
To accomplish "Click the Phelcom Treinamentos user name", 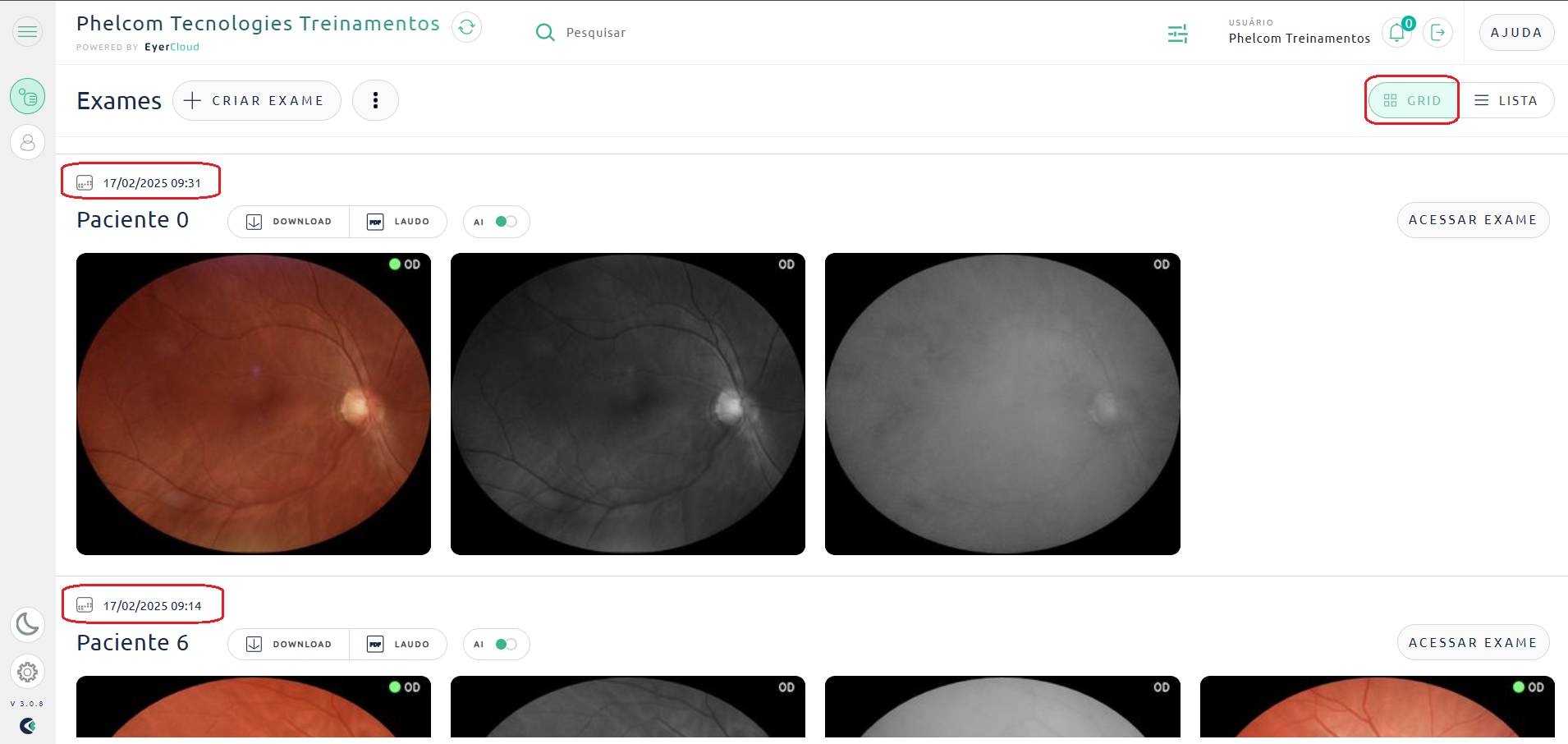I will click(1299, 38).
